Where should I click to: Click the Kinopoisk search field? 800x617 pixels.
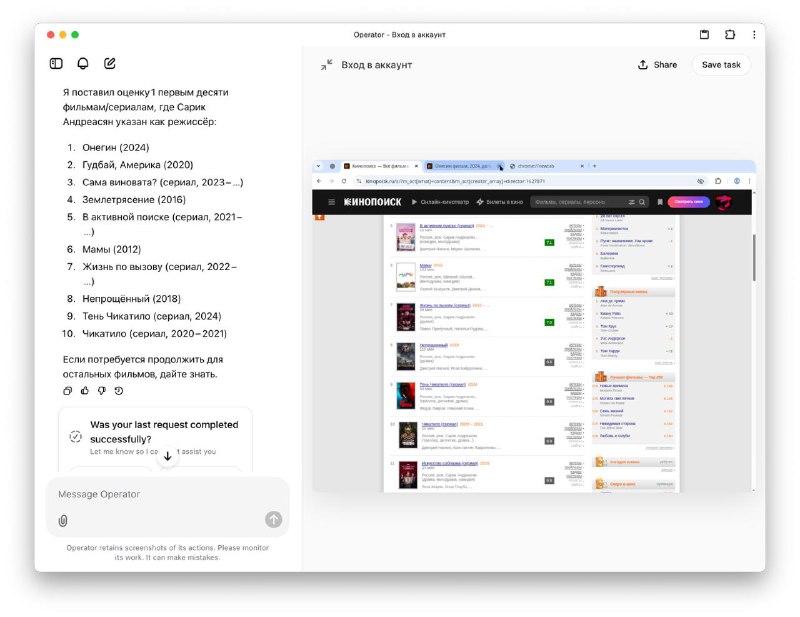(x=578, y=202)
